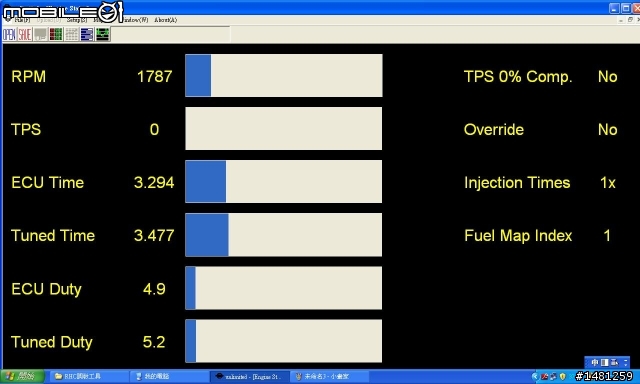Click the Injection Times label
640x384 pixels.
coord(517,183)
